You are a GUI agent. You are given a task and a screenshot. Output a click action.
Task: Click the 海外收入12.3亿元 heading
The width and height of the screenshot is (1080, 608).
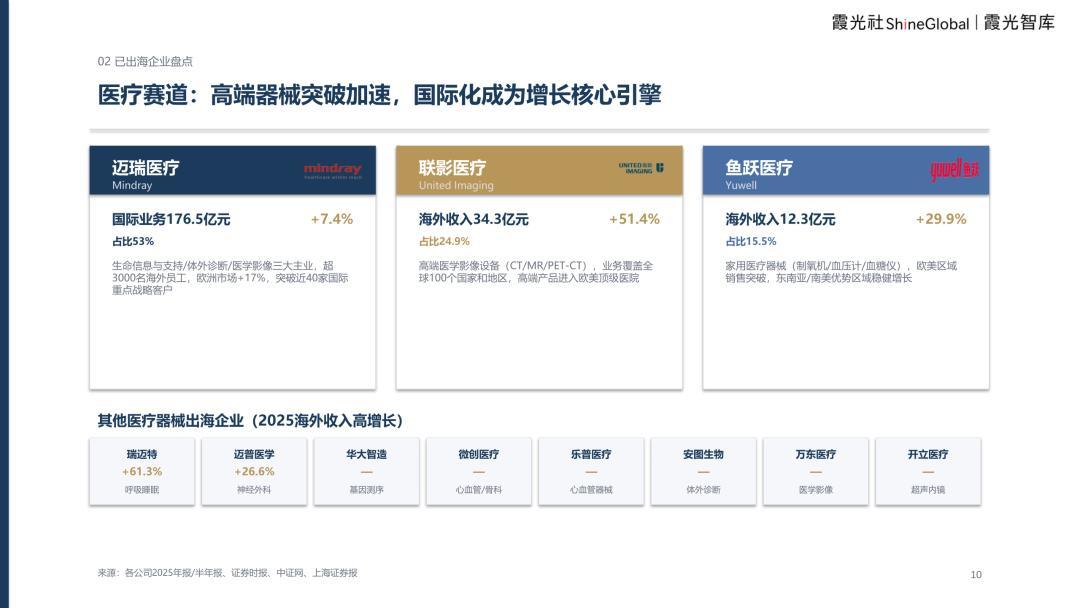tap(780, 219)
